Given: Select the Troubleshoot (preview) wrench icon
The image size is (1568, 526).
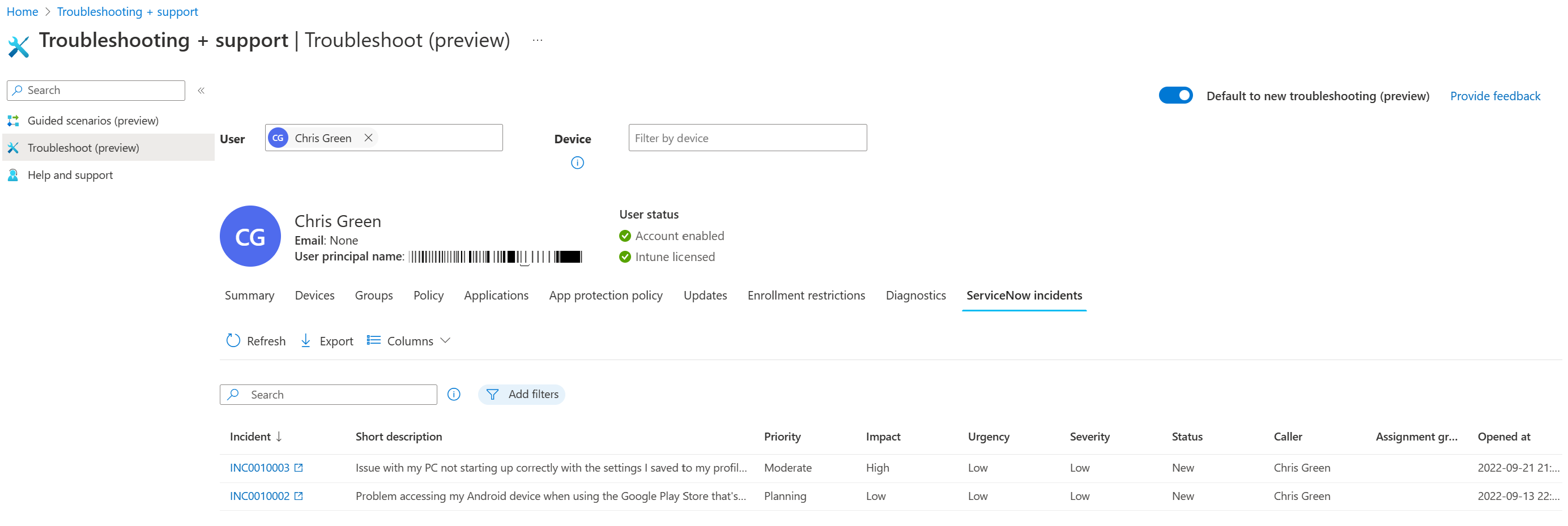Looking at the screenshot, I should pos(13,147).
